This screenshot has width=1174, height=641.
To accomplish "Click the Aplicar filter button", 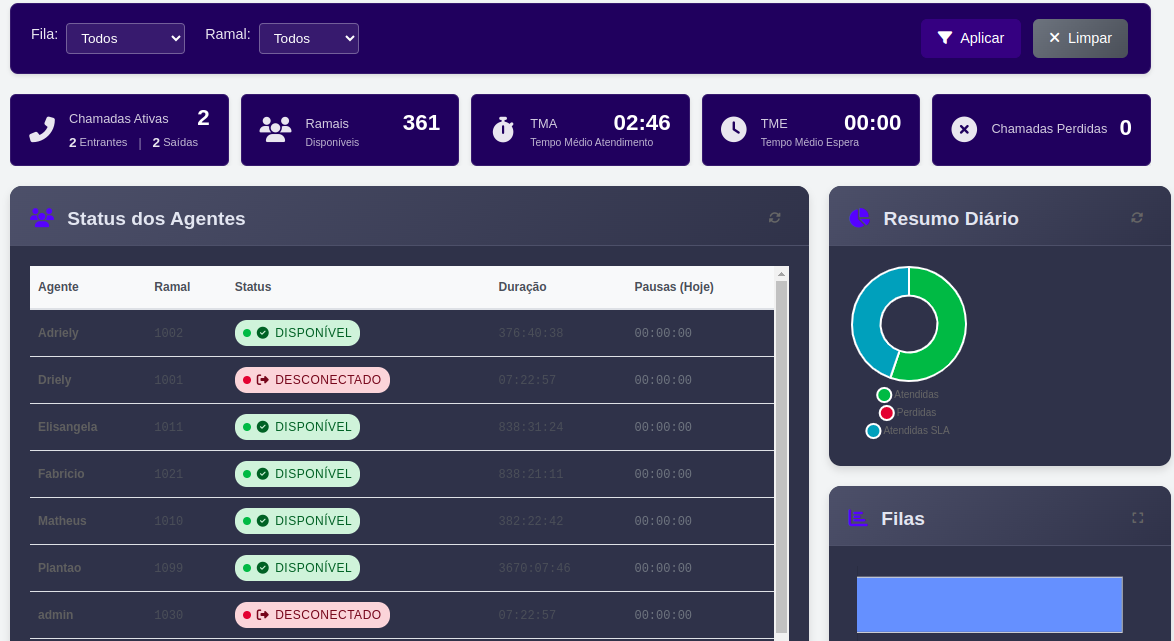I will tap(970, 38).
